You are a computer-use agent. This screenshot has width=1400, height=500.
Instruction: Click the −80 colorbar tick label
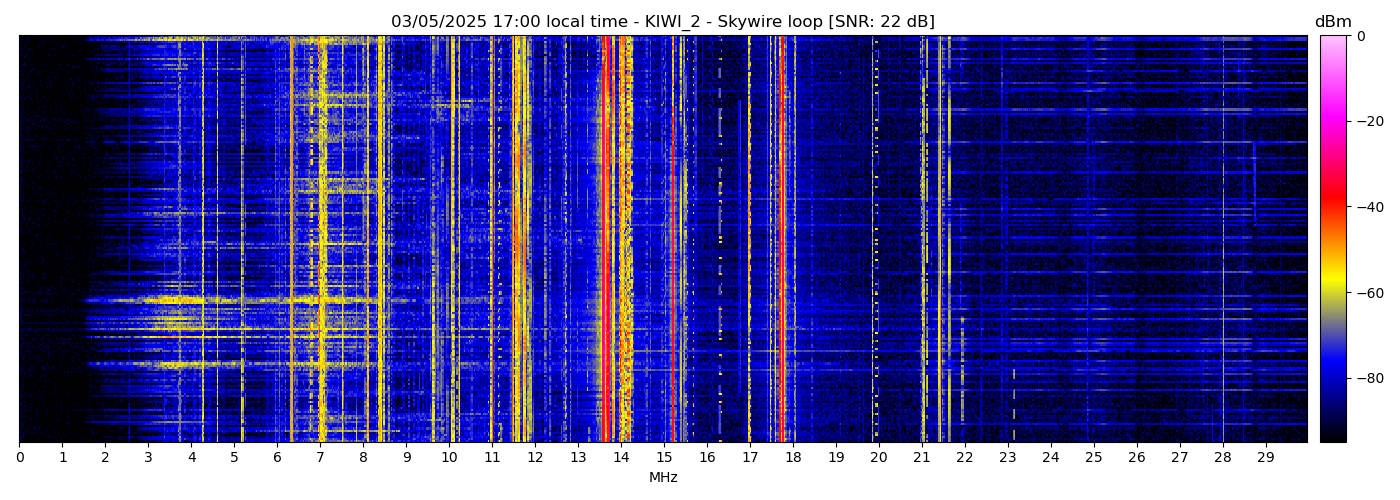1369,378
